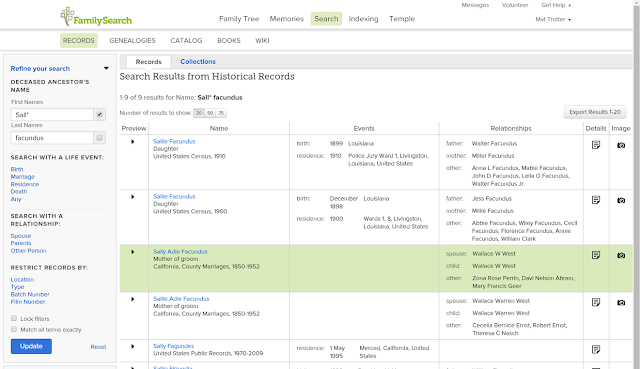Switch to the RECORDS sub-navigation tab
The width and height of the screenshot is (640, 369).
pyautogui.click(x=79, y=40)
